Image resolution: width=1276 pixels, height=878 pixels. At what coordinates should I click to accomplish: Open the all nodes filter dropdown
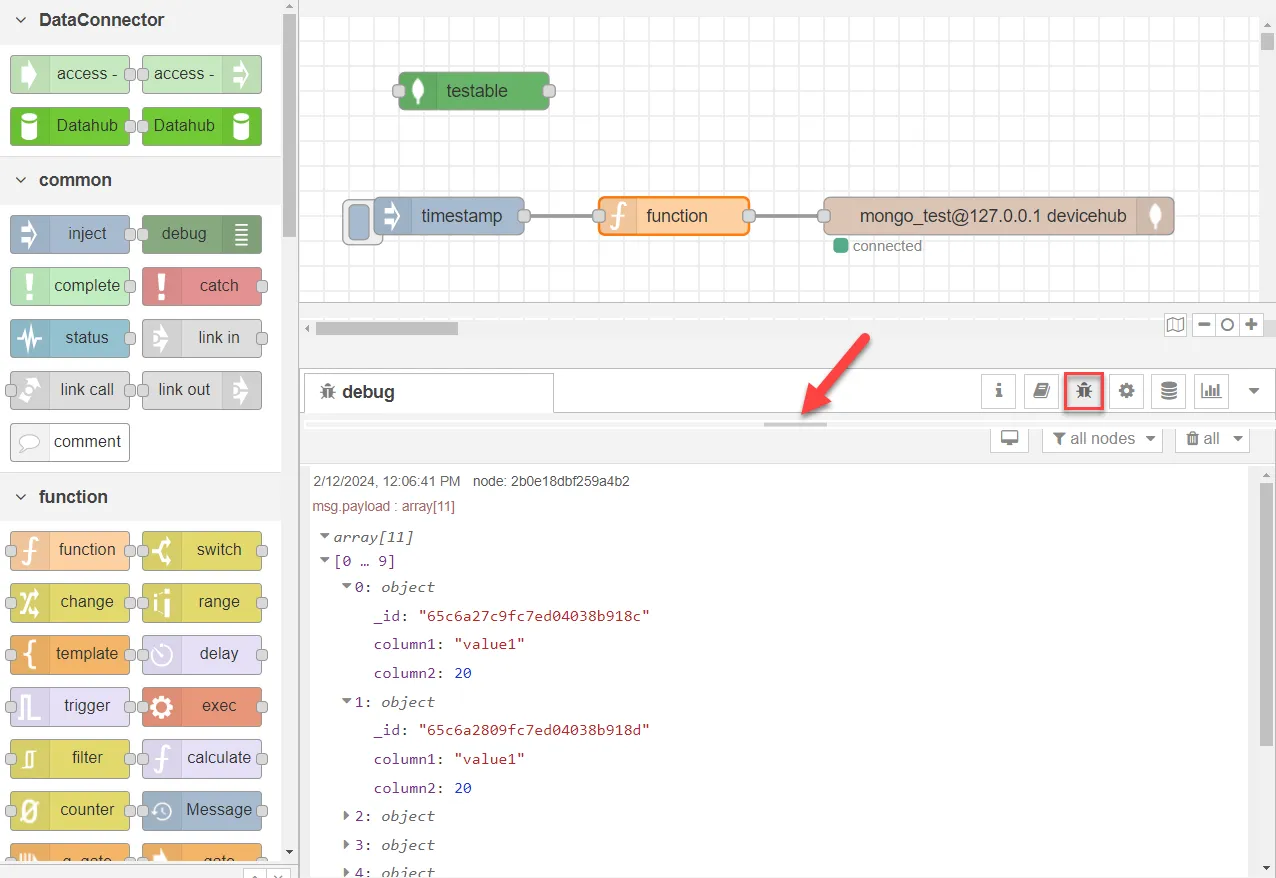point(1102,438)
